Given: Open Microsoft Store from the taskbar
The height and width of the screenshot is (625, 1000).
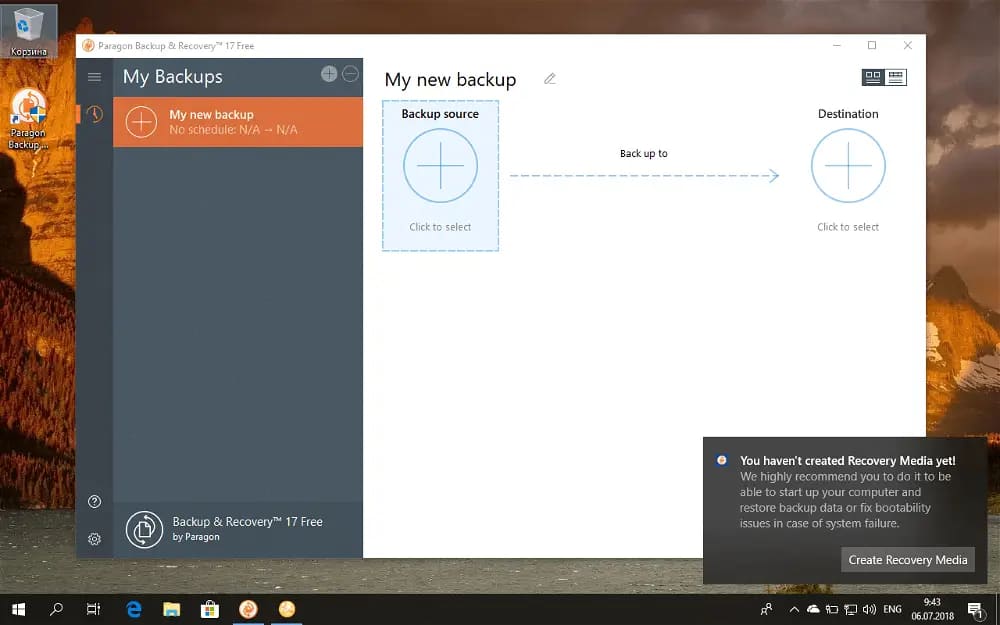Looking at the screenshot, I should click(x=210, y=610).
